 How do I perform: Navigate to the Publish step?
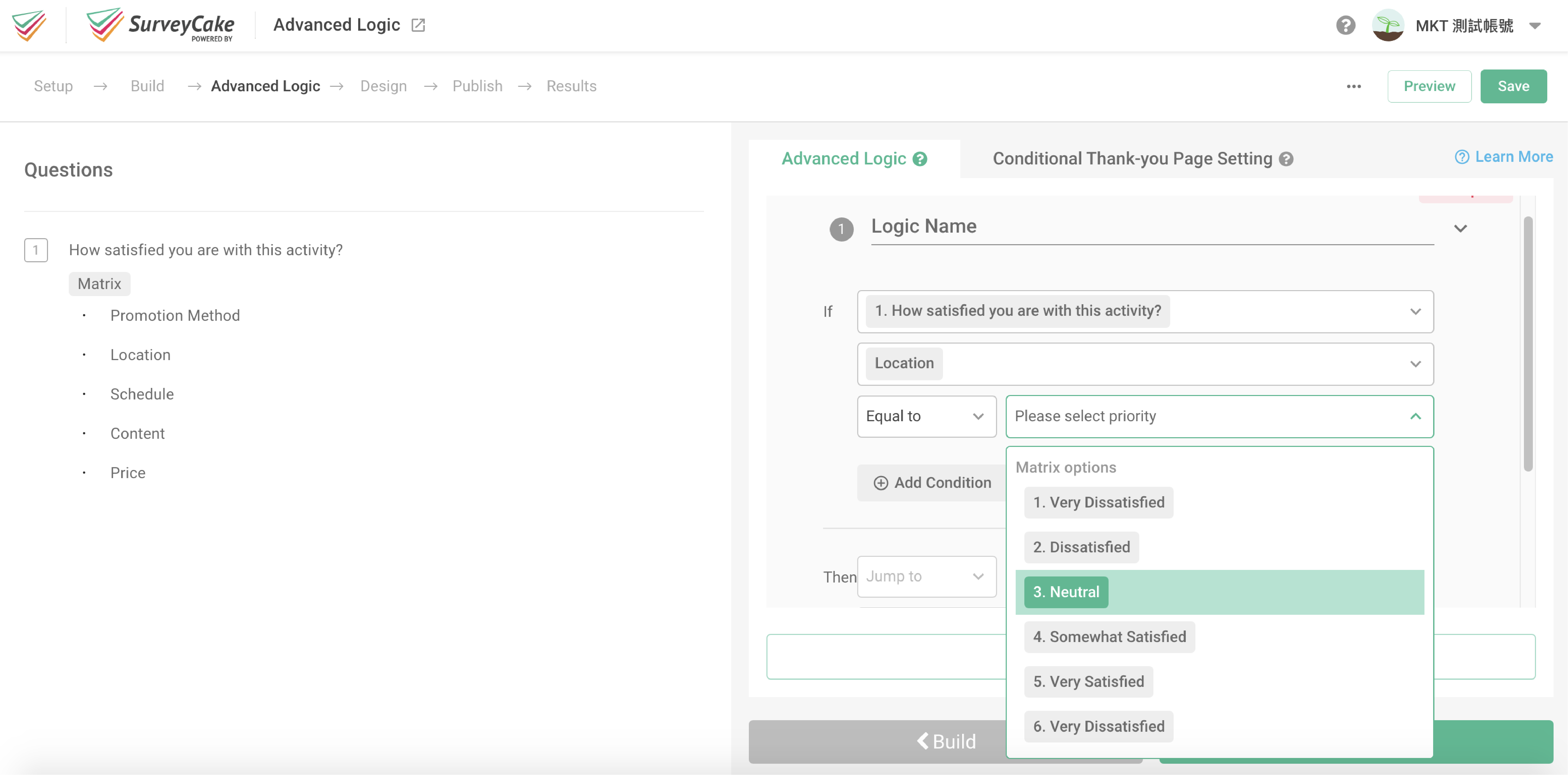point(477,86)
